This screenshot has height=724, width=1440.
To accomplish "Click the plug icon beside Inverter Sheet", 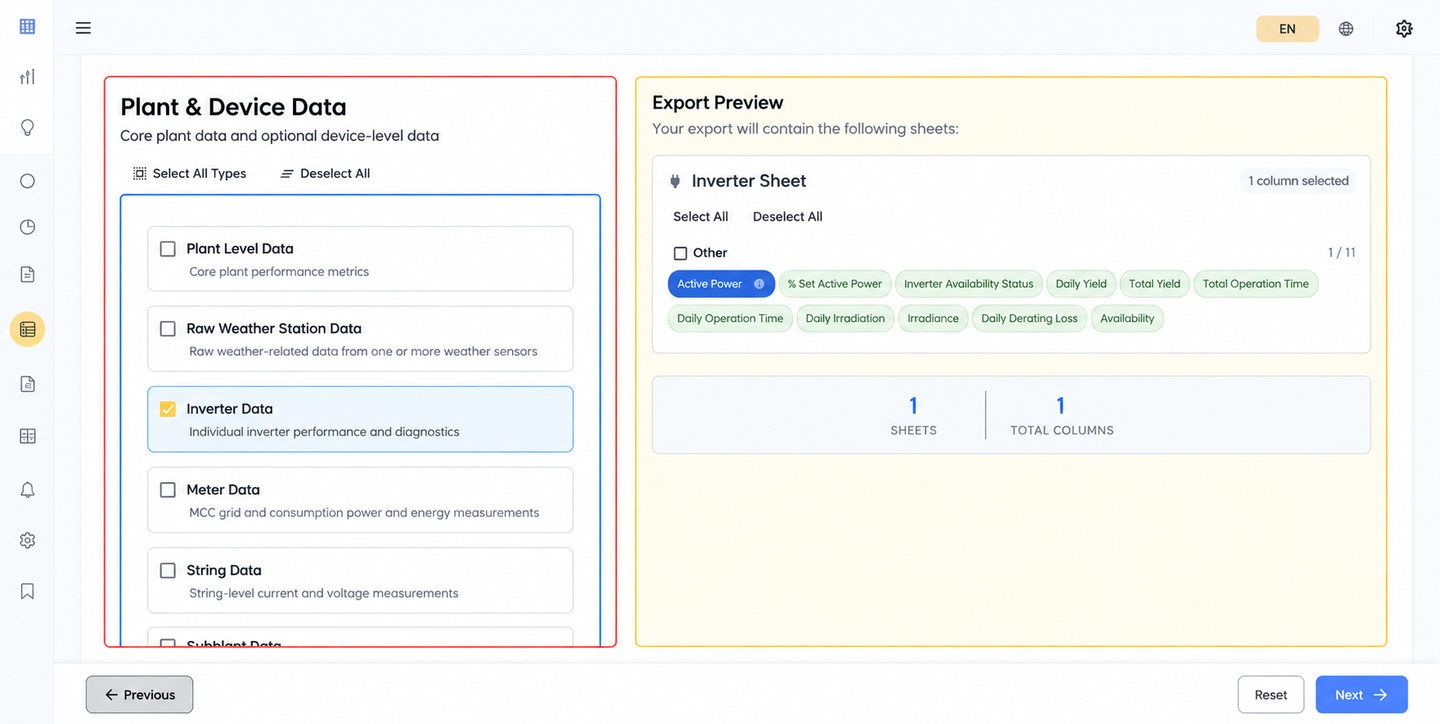I will (675, 181).
